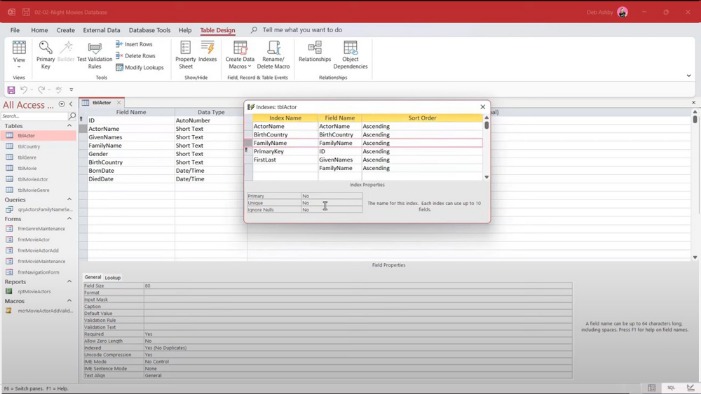Set Primary Key using the ribbon icon
701x394 pixels.
coord(45,54)
